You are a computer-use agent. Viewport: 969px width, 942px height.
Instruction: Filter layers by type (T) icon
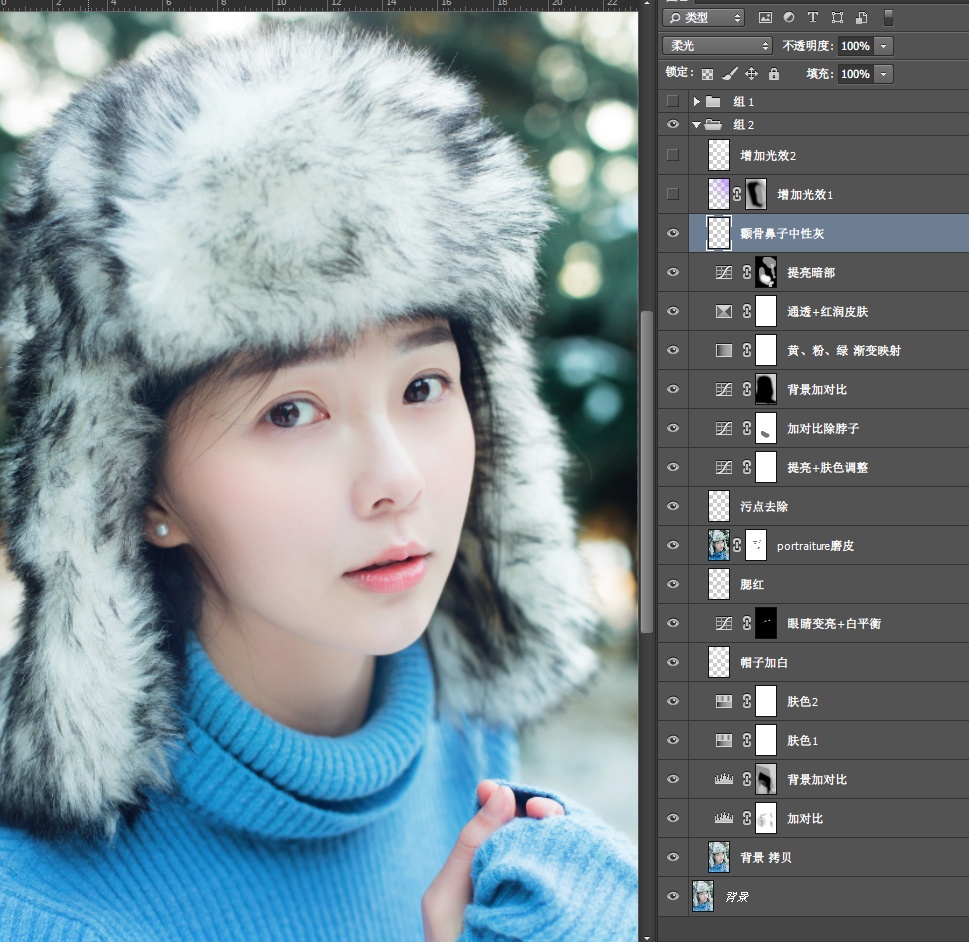pos(813,17)
